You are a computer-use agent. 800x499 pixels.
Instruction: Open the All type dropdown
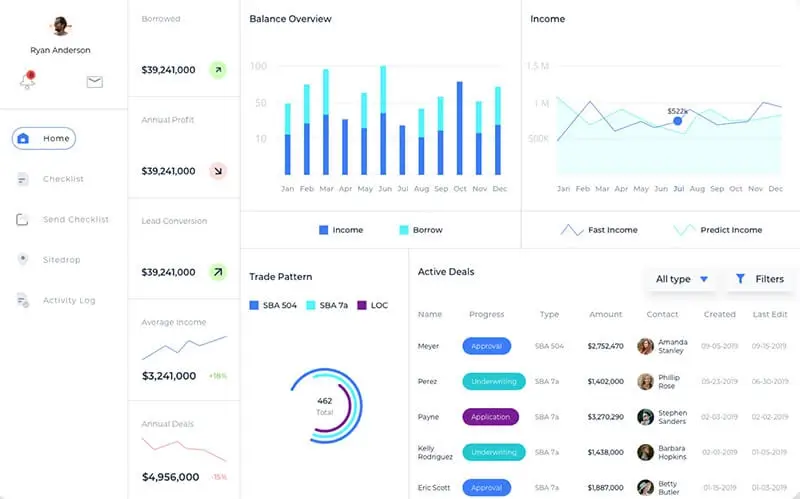pyautogui.click(x=682, y=279)
